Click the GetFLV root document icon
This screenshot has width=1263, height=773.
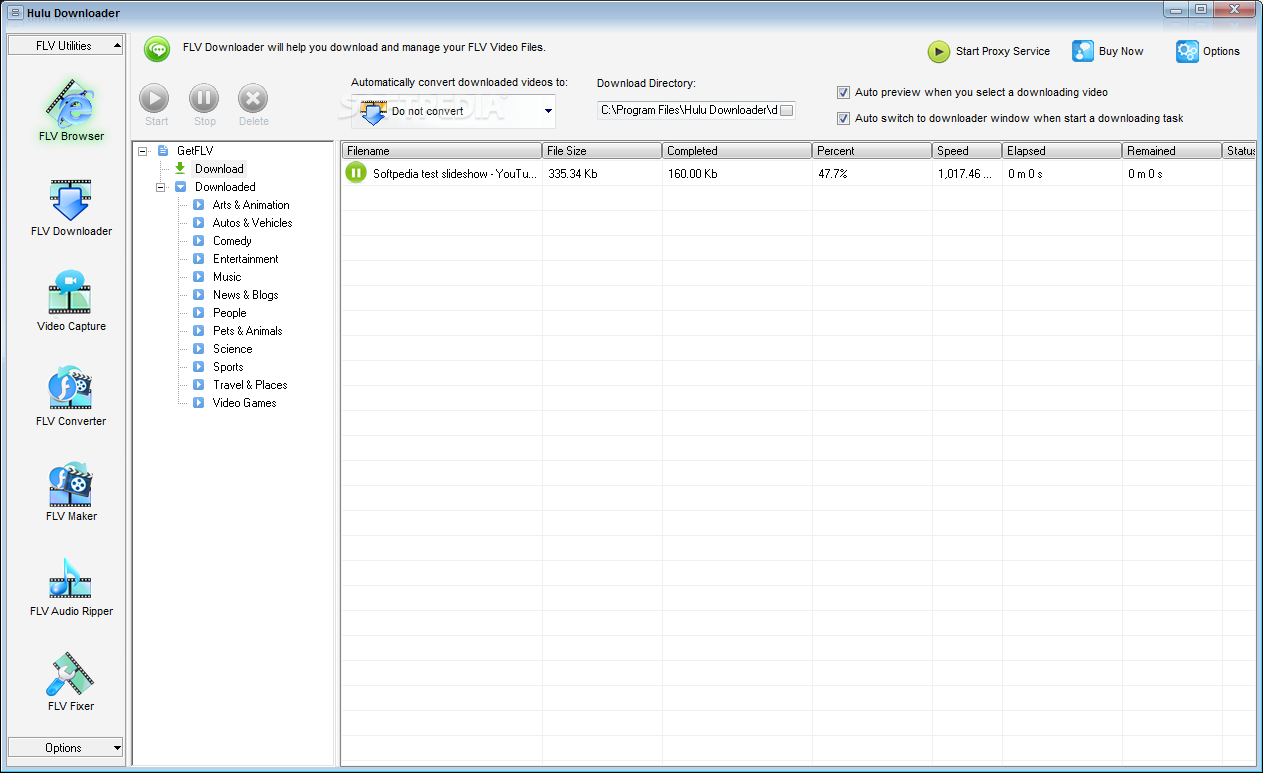tap(162, 151)
